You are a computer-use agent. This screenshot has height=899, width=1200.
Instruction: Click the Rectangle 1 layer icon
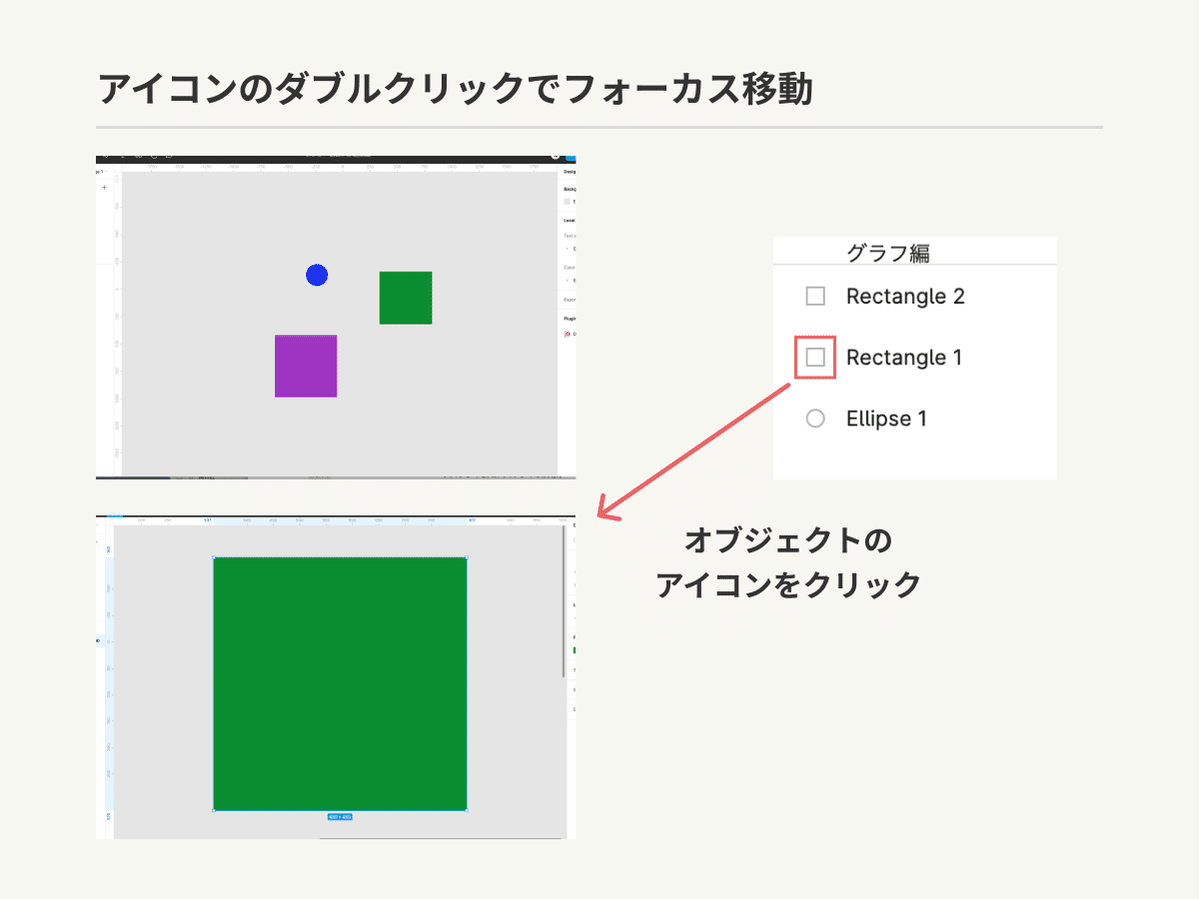tap(815, 357)
